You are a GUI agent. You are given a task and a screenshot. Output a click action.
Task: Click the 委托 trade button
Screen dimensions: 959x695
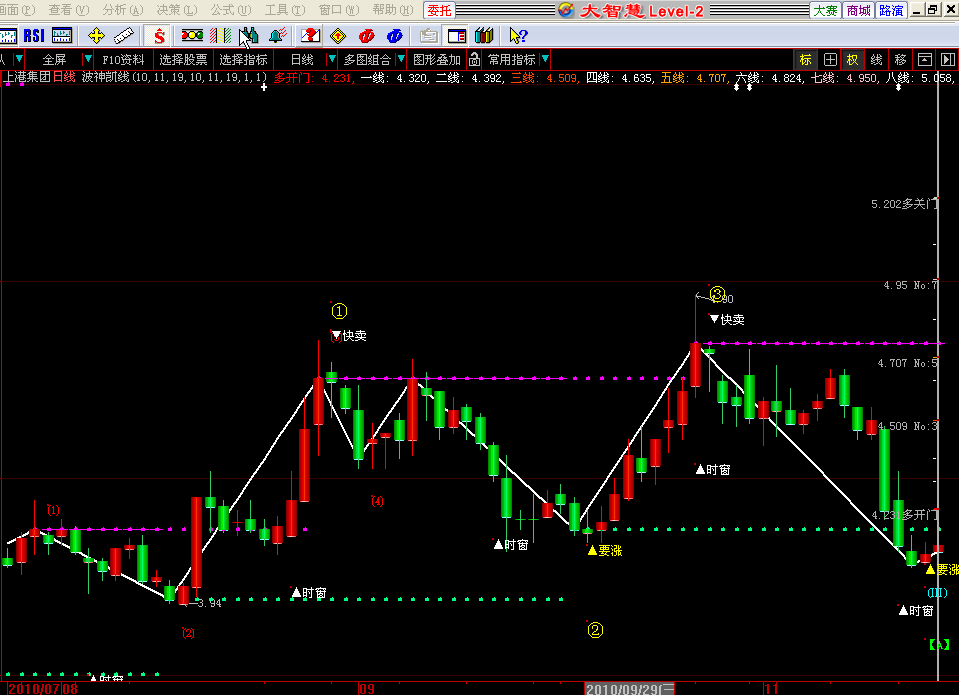439,10
